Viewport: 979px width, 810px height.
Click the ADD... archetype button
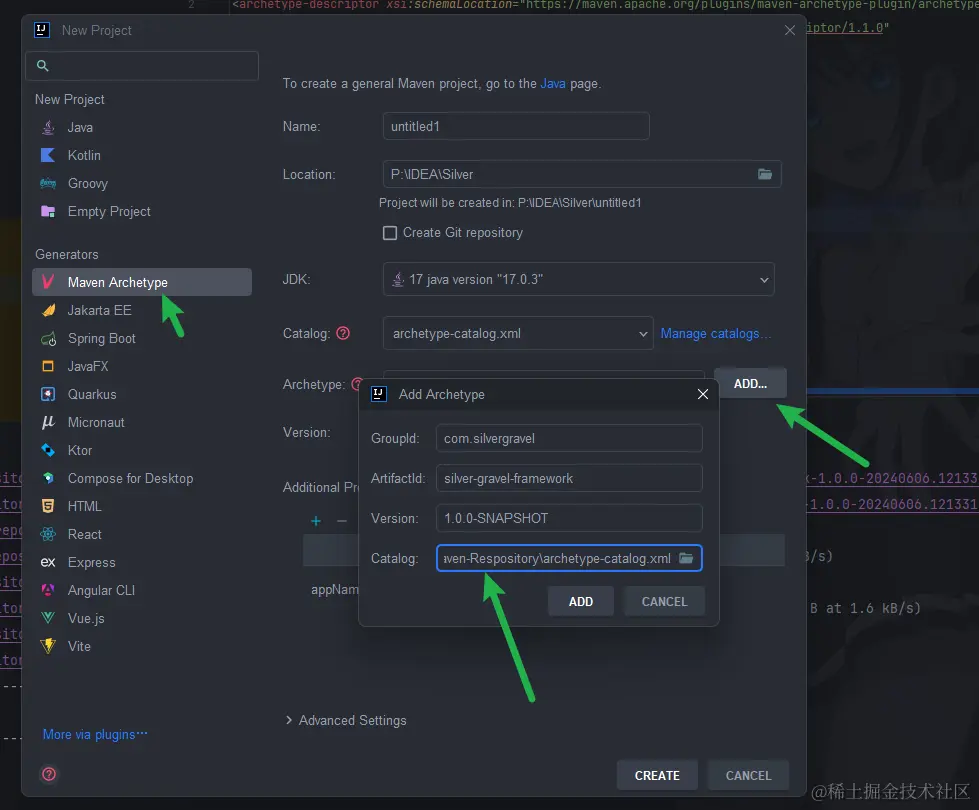pyautogui.click(x=750, y=383)
